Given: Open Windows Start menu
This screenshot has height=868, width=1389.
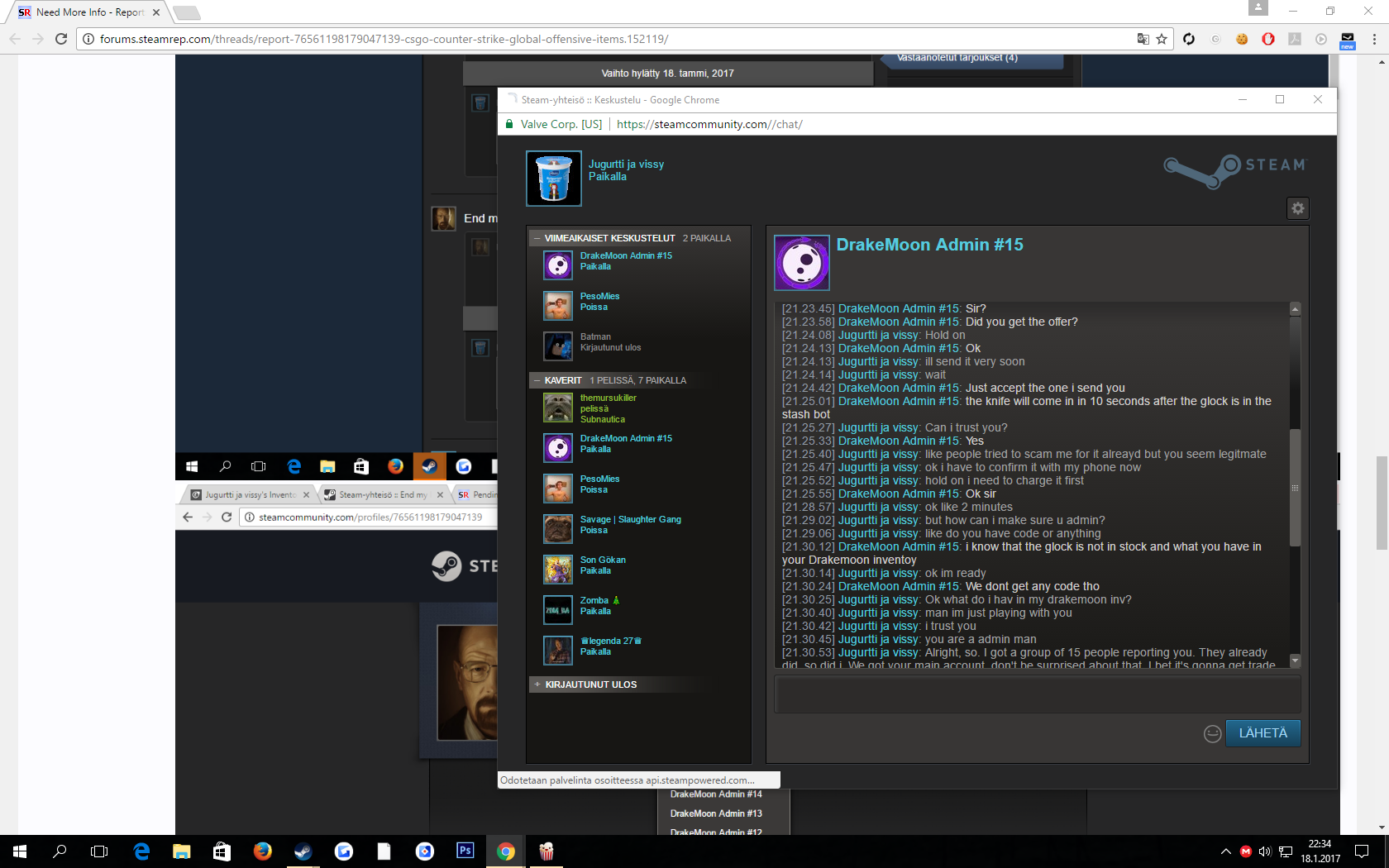Looking at the screenshot, I should click(x=20, y=851).
